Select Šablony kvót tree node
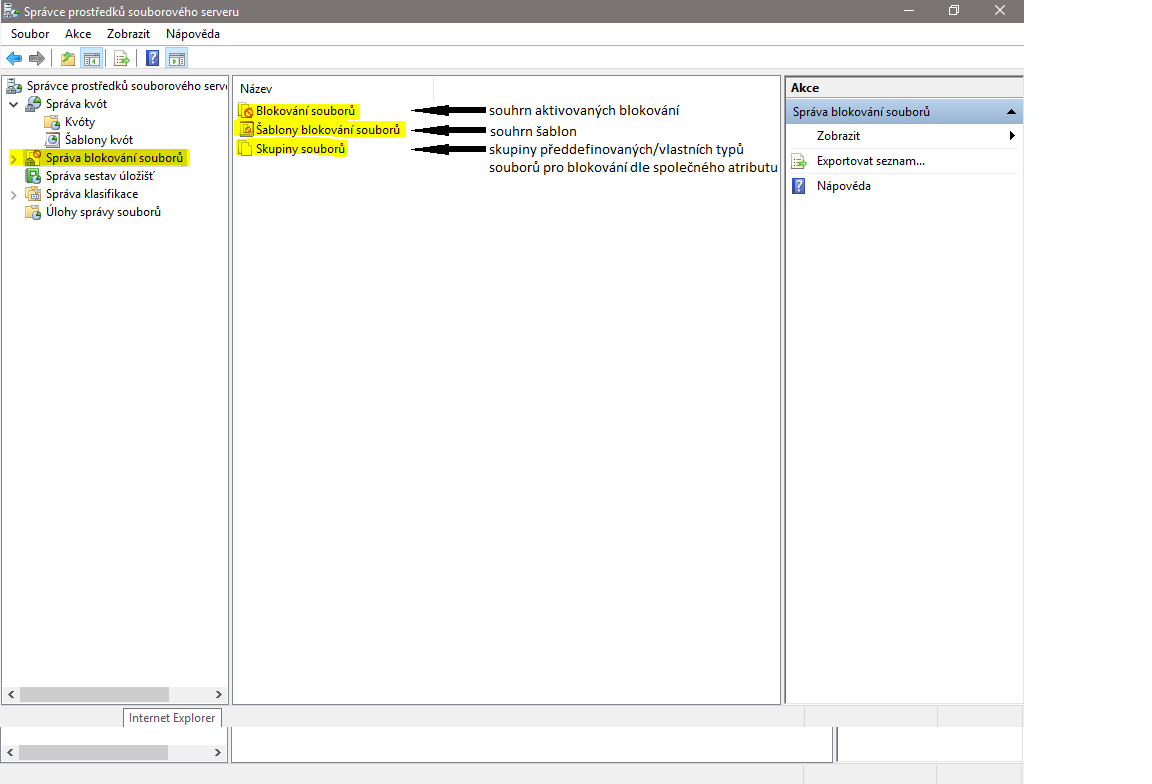1152x784 pixels. (x=98, y=140)
